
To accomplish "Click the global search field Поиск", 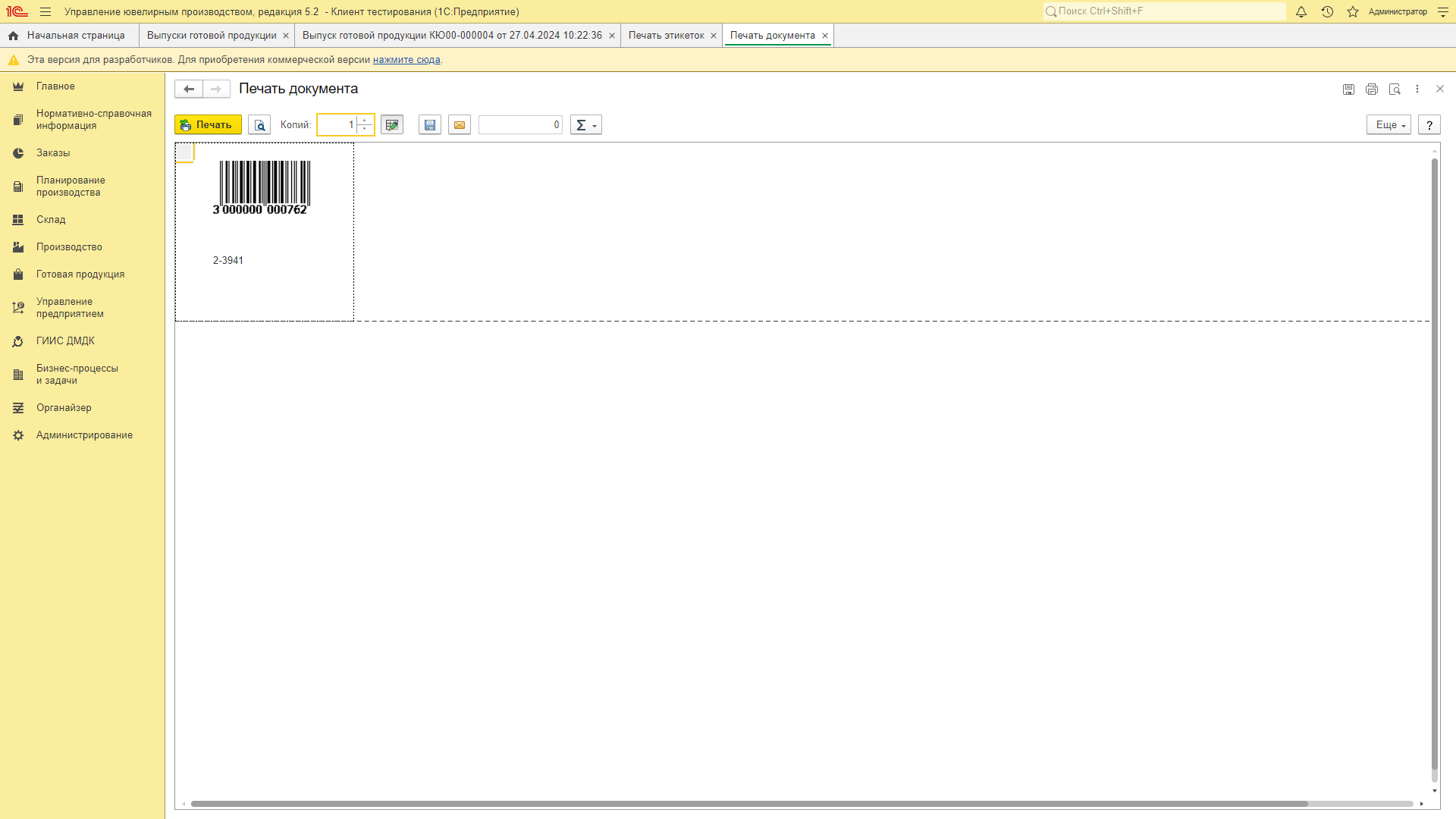I will 1164,11.
